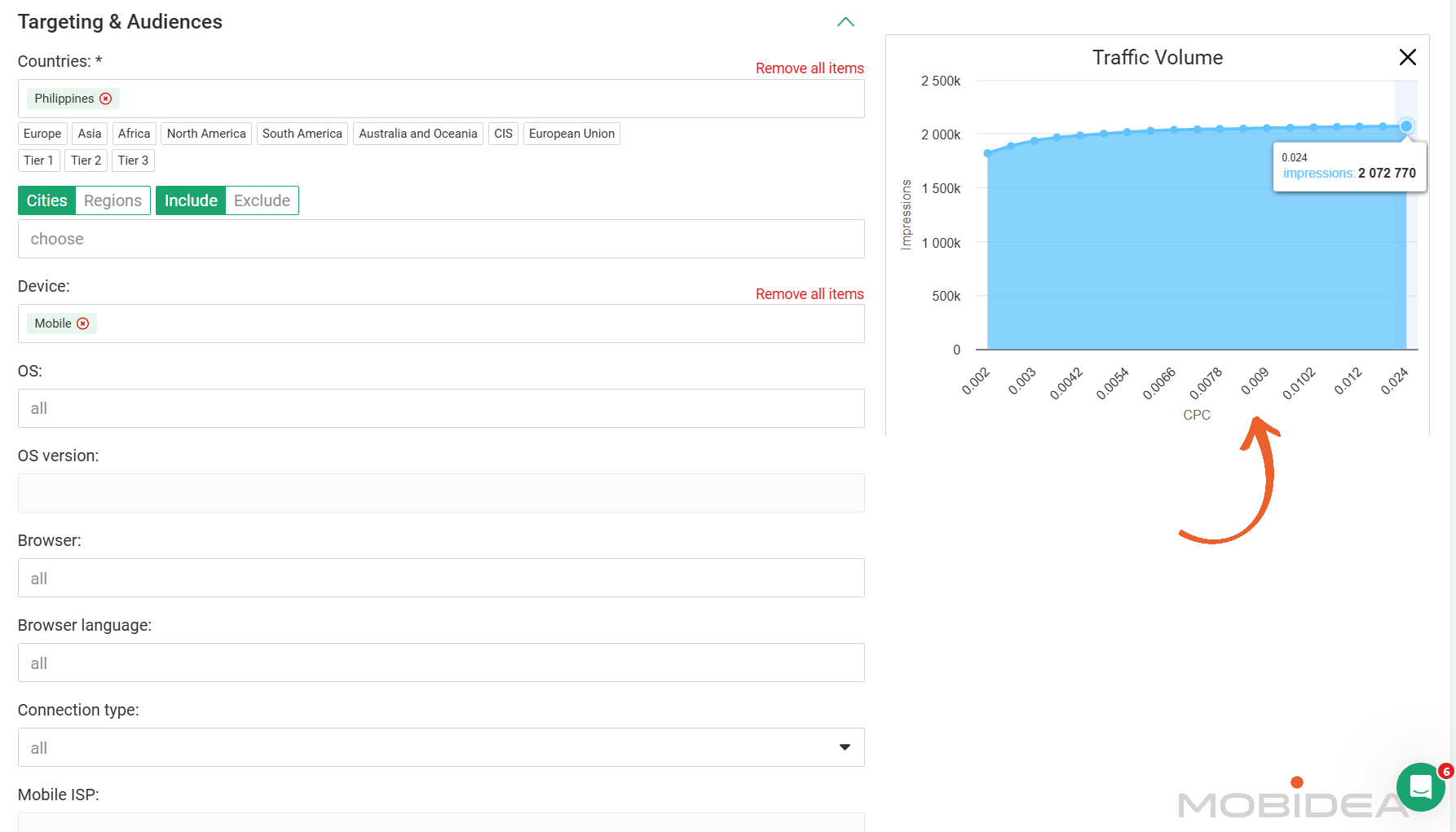
Task: Click the cities choose input field
Action: pyautogui.click(x=441, y=239)
